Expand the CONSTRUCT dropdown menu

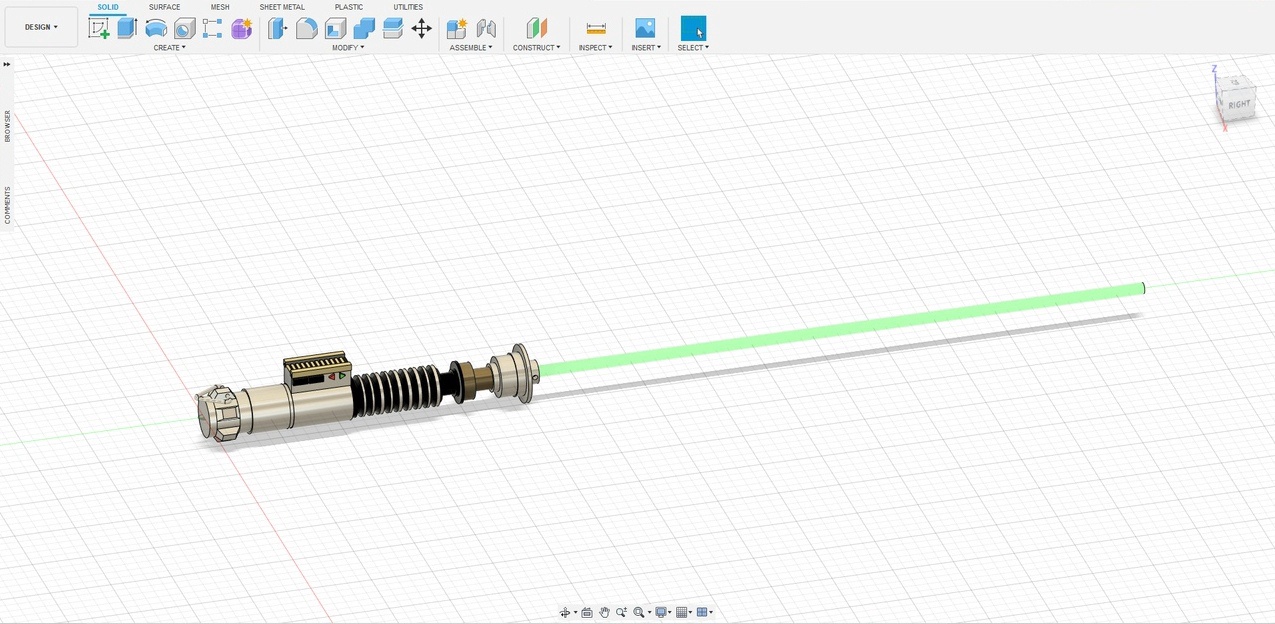(x=537, y=47)
